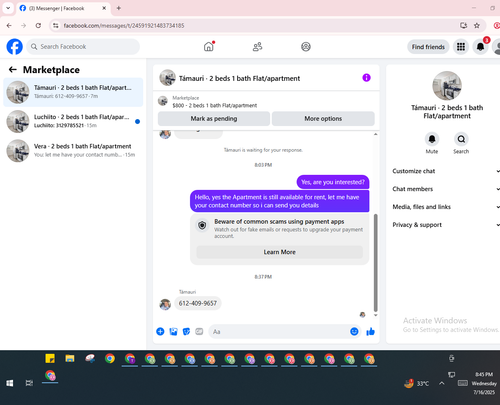The image size is (500, 405).
Task: Click the 612-409-9657 message bubble
Action: click(198, 303)
